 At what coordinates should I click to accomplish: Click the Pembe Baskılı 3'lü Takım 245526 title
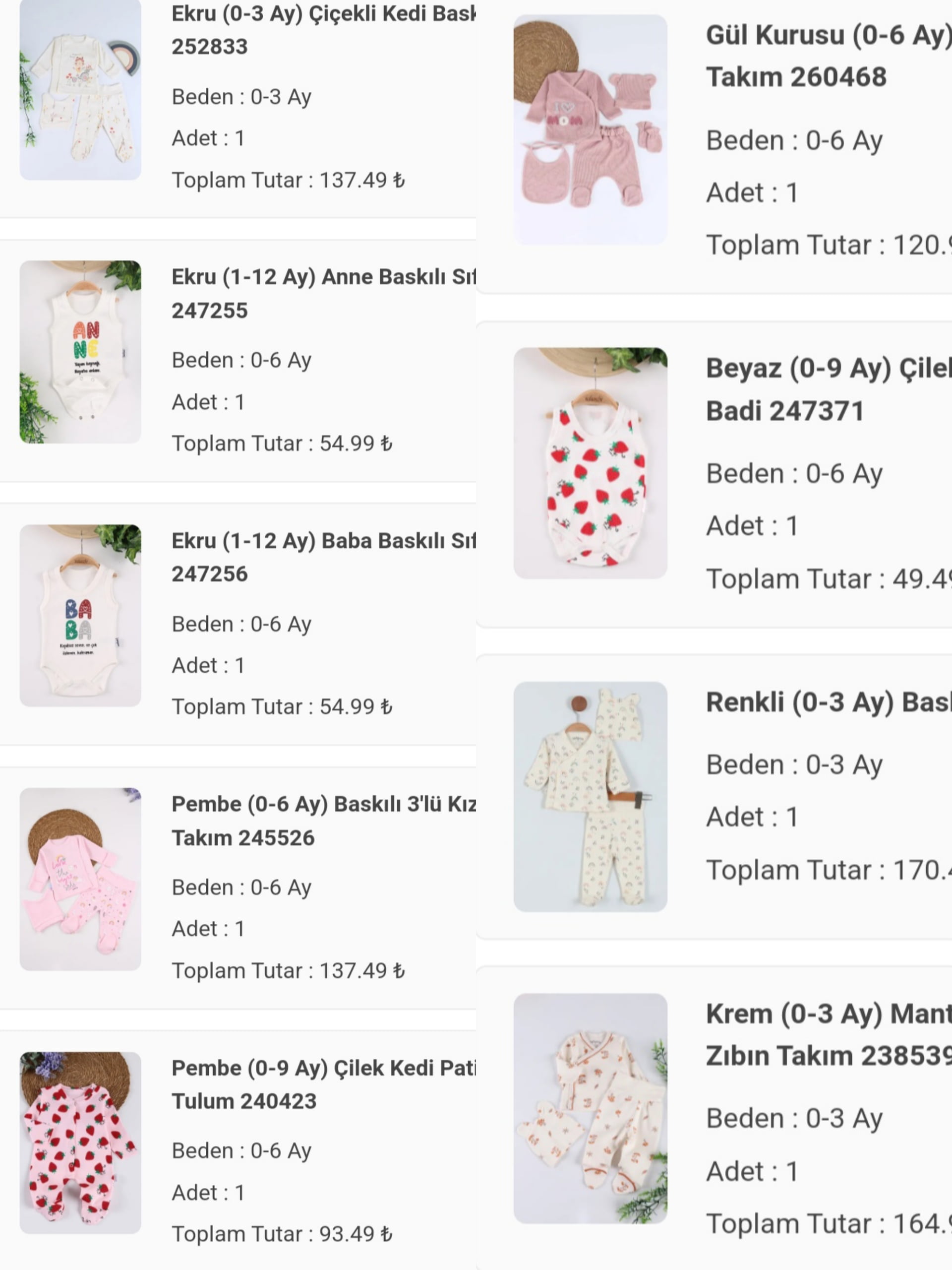click(323, 821)
